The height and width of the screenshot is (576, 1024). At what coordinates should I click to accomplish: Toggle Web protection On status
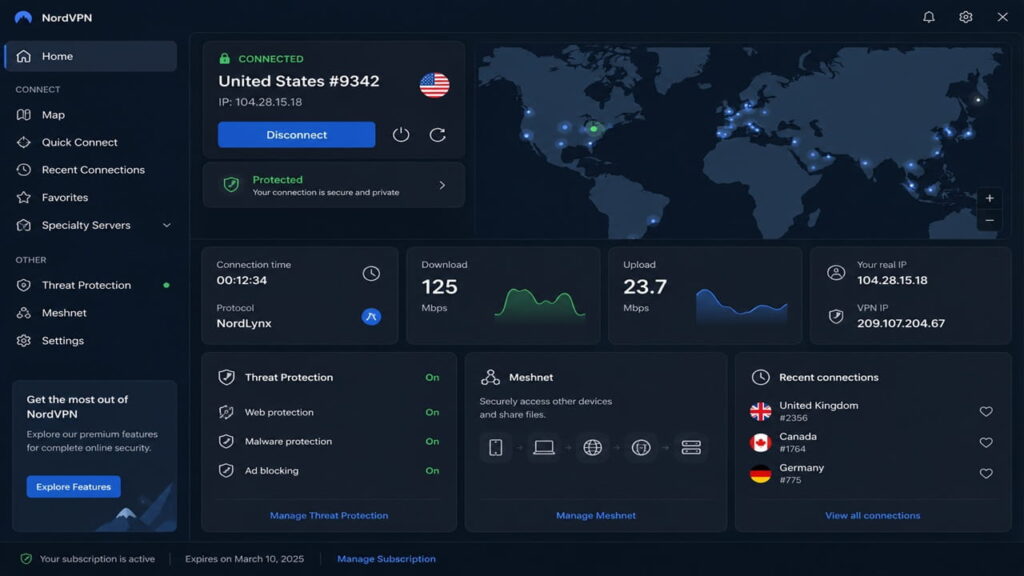pos(432,412)
